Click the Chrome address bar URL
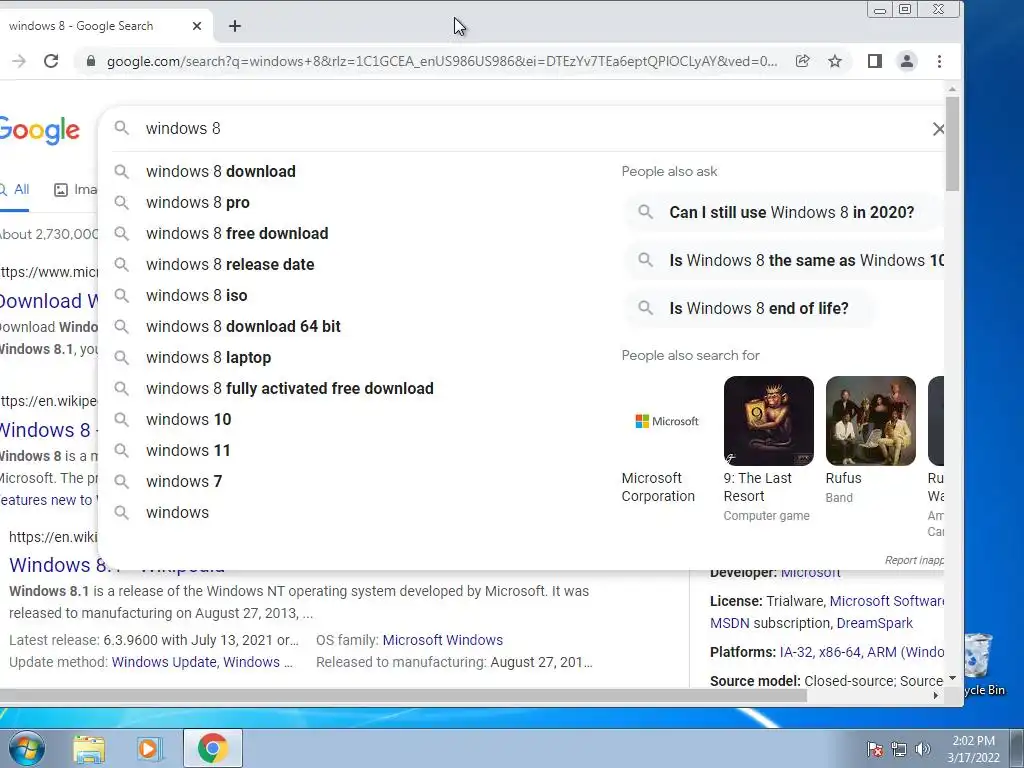1024x768 pixels. (442, 61)
